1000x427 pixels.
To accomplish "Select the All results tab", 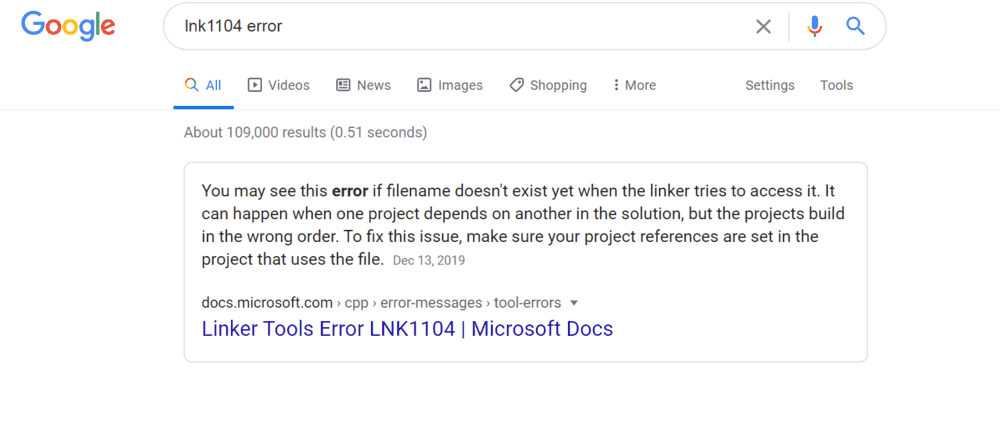I will click(203, 86).
